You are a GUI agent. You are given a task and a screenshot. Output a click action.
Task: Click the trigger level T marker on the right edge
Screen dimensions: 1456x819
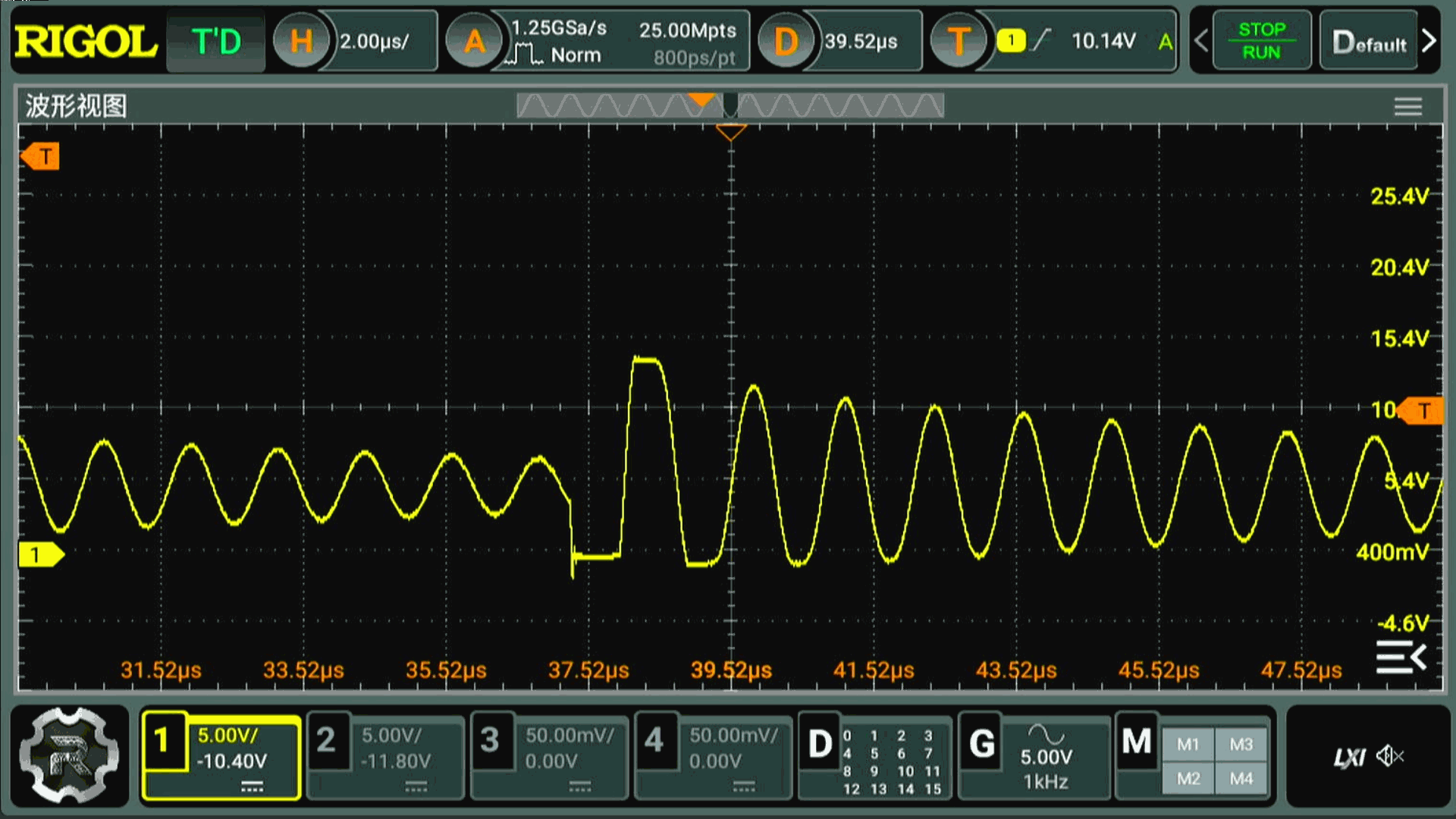pyautogui.click(x=1423, y=411)
